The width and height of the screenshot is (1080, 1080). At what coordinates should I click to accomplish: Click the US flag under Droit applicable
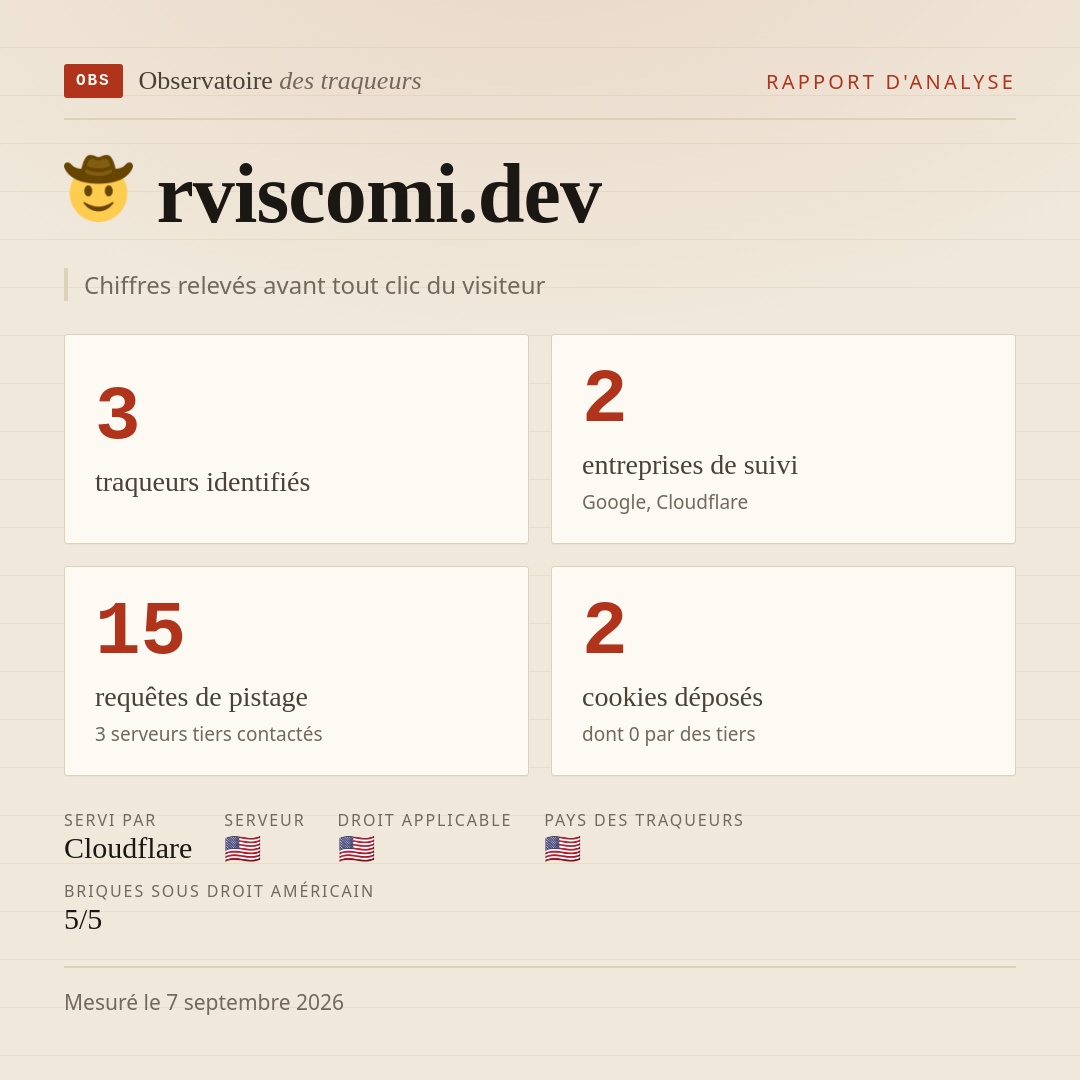[x=356, y=849]
